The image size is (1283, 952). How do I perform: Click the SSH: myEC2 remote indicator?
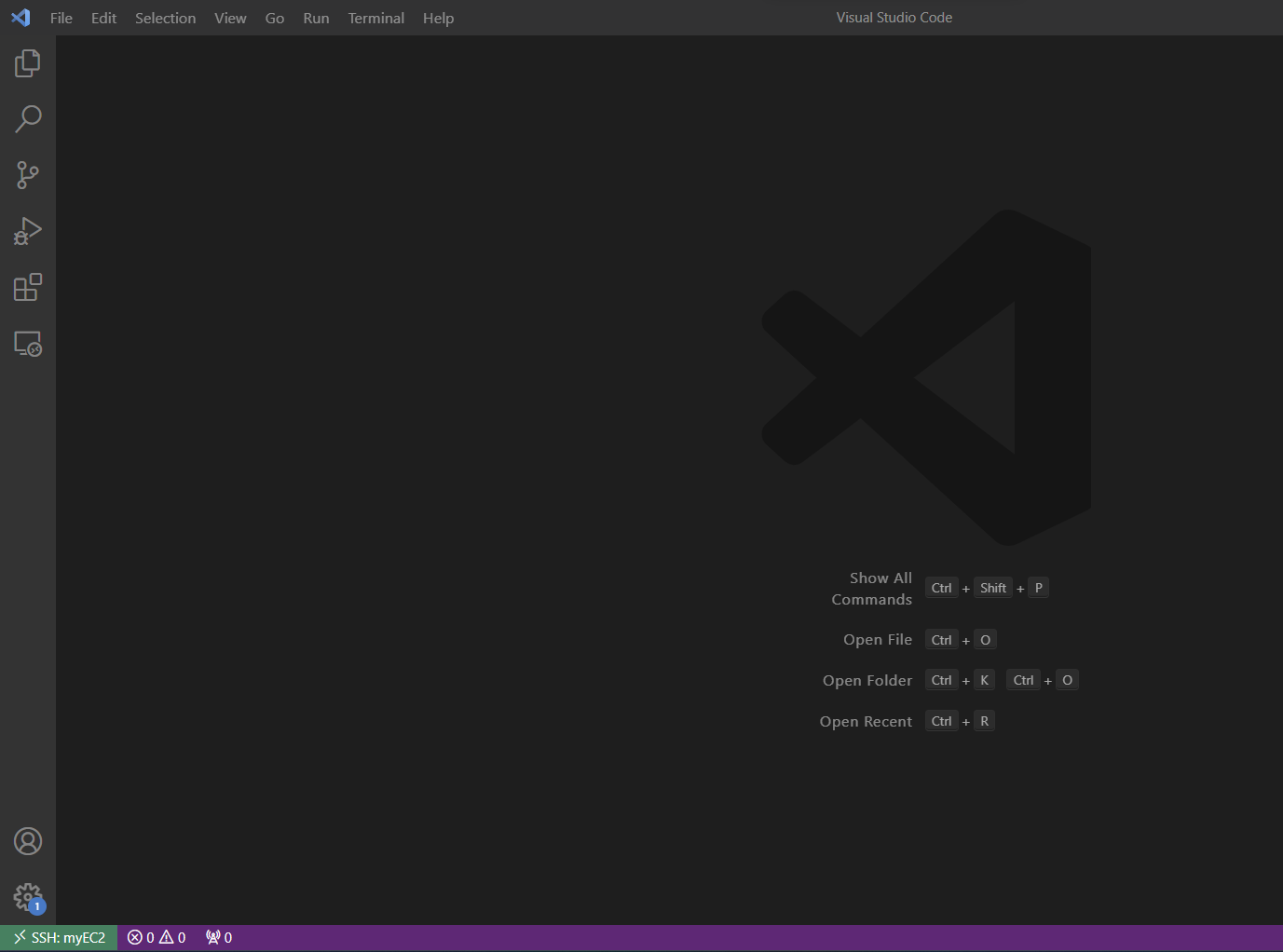(59, 938)
